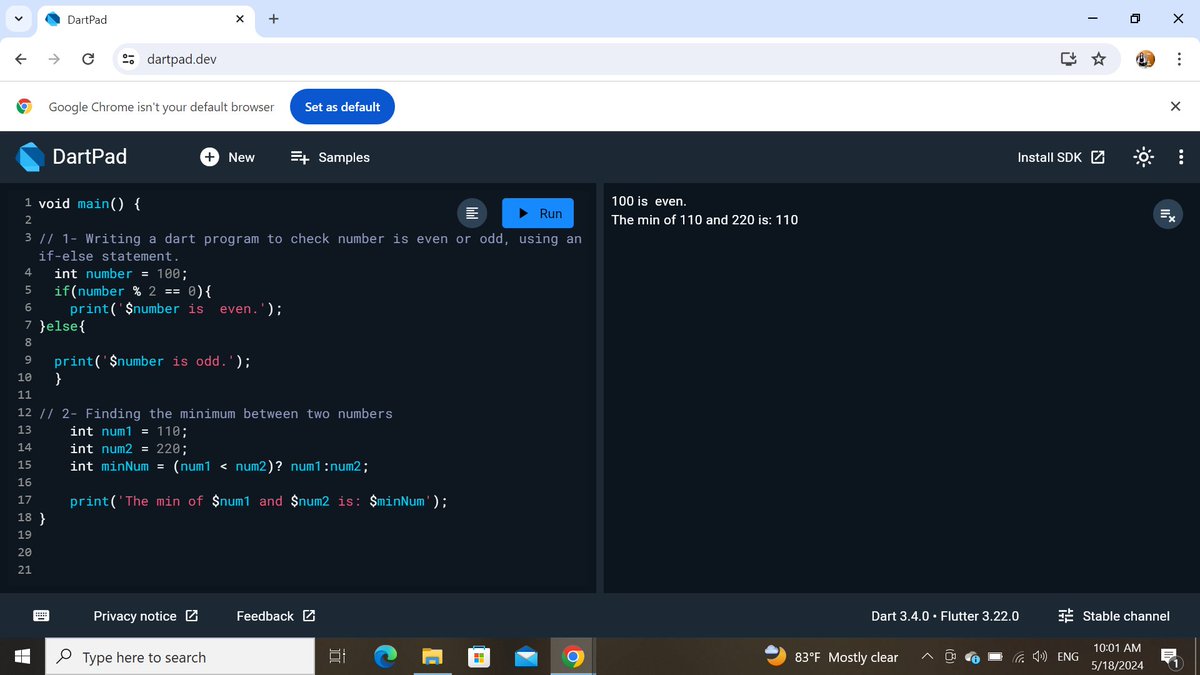The width and height of the screenshot is (1200, 675).
Task: Open Chrome profile avatar
Action: coord(1146,59)
